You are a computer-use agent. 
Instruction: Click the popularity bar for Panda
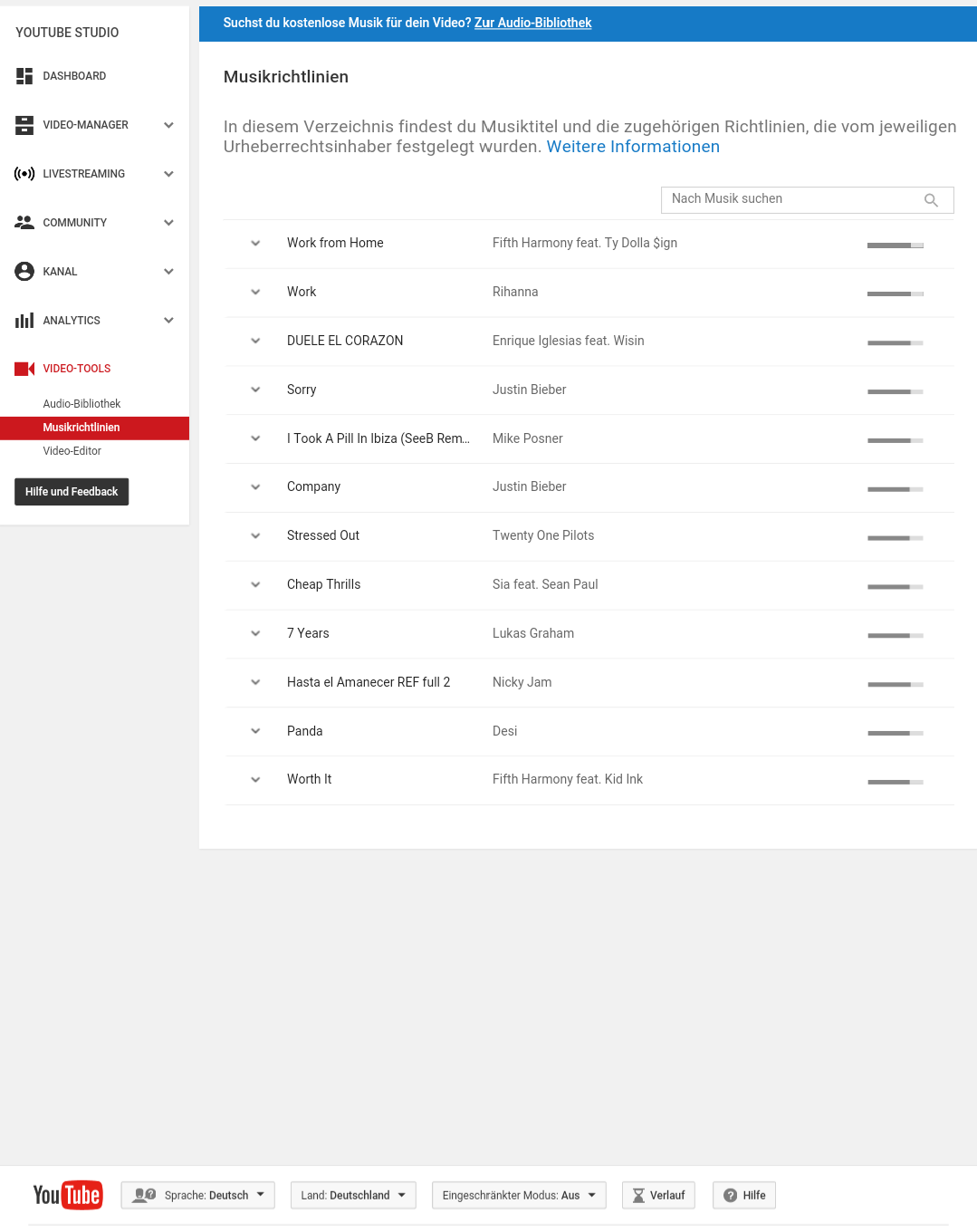coord(896,733)
